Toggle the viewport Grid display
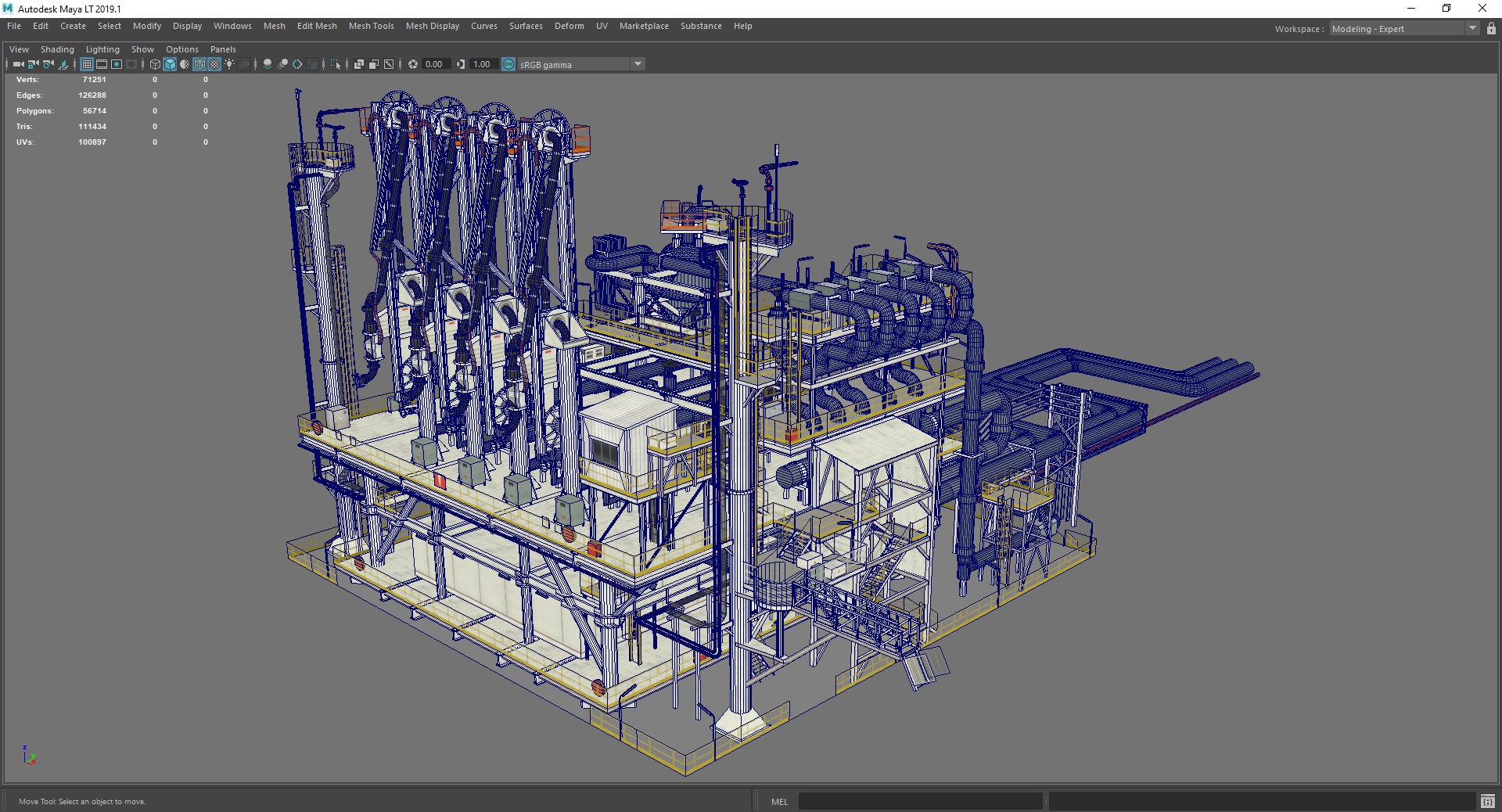Image resolution: width=1502 pixels, height=812 pixels. tap(87, 64)
